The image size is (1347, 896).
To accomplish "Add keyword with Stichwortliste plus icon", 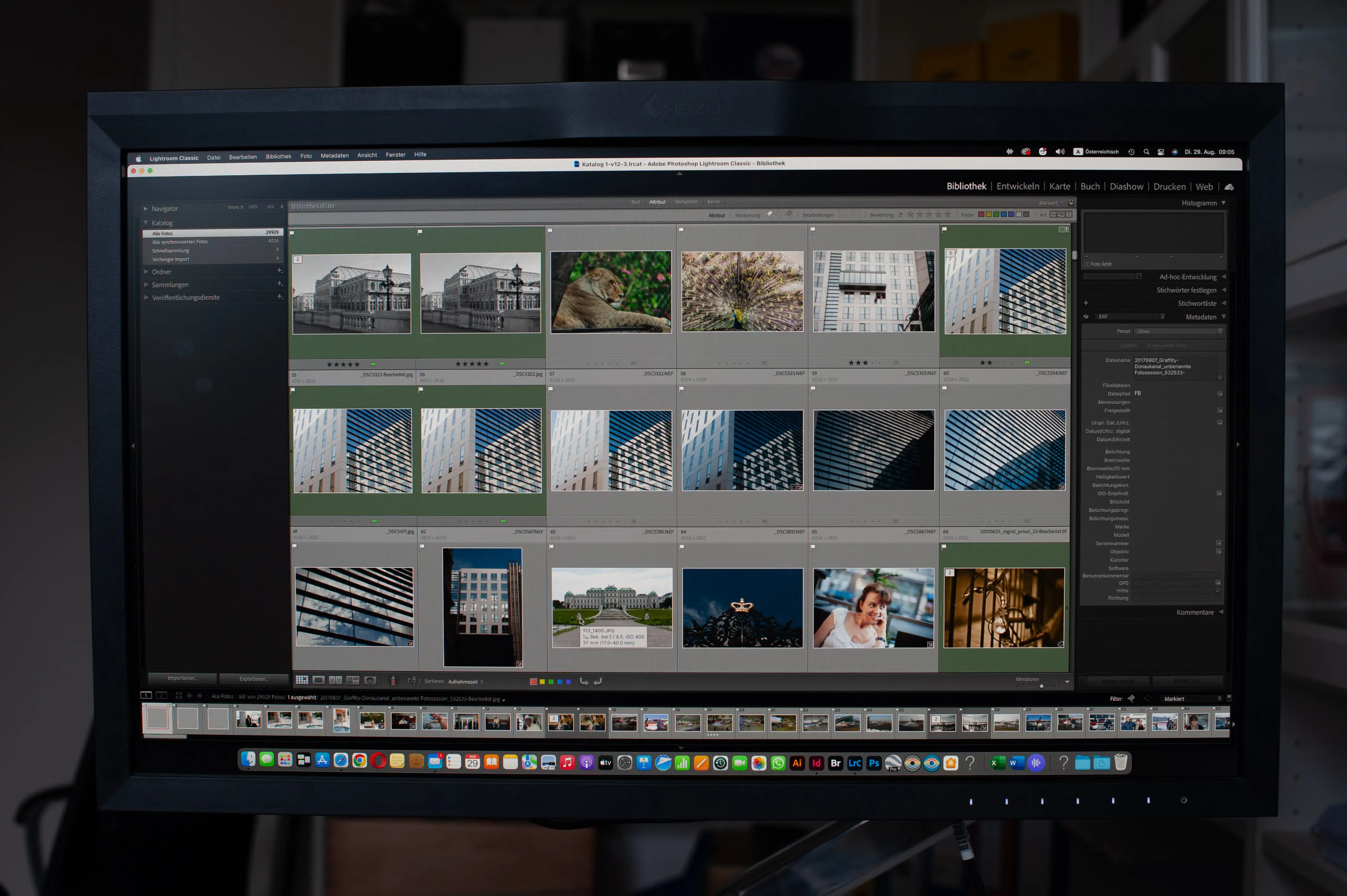I will (x=1086, y=303).
